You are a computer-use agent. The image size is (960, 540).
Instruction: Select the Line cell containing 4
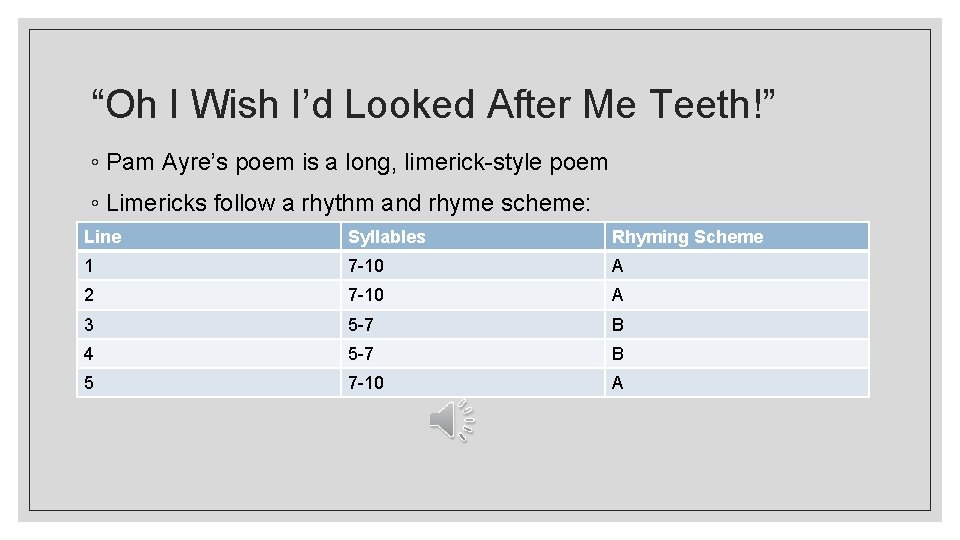(x=208, y=353)
